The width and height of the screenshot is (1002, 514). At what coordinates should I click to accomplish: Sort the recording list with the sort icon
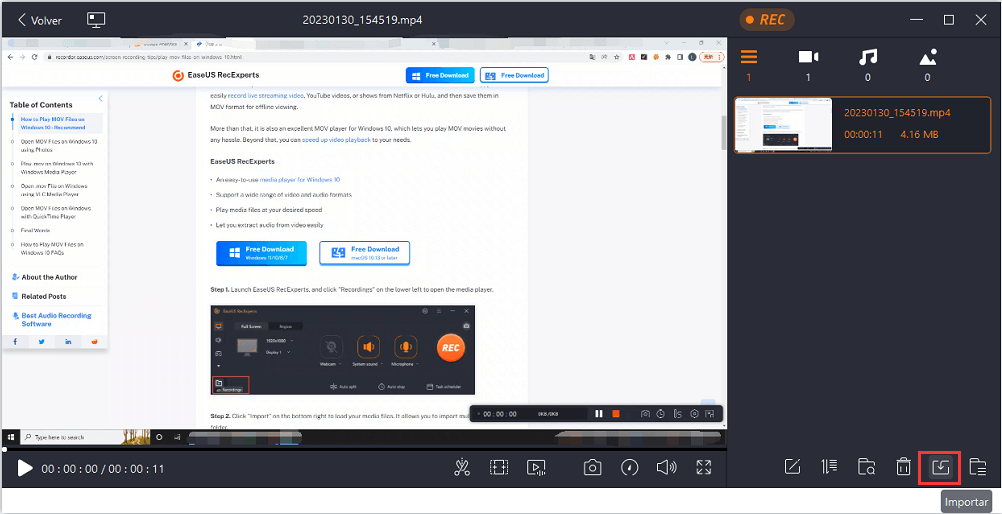point(829,467)
